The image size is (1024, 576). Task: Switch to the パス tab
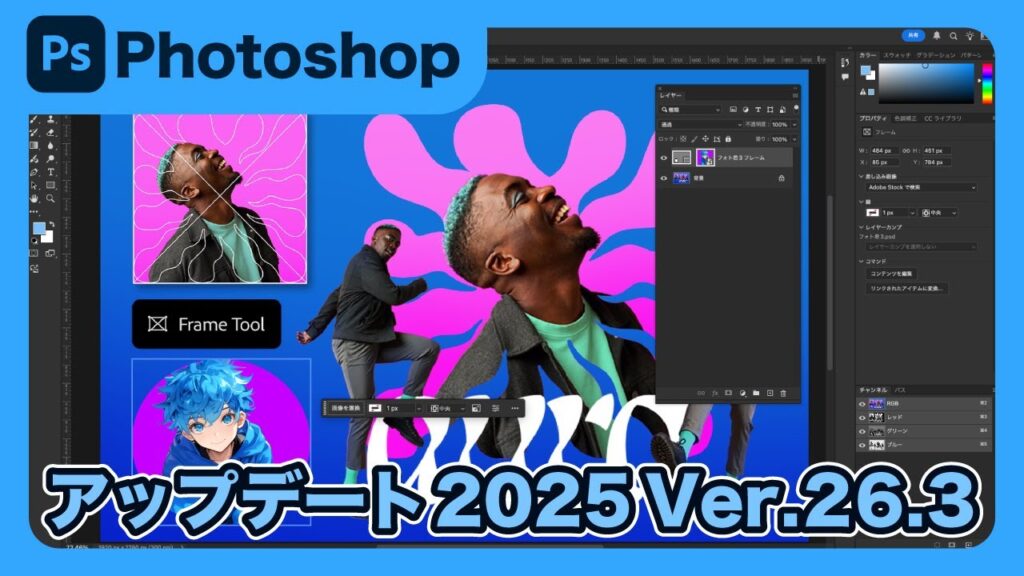[x=899, y=390]
